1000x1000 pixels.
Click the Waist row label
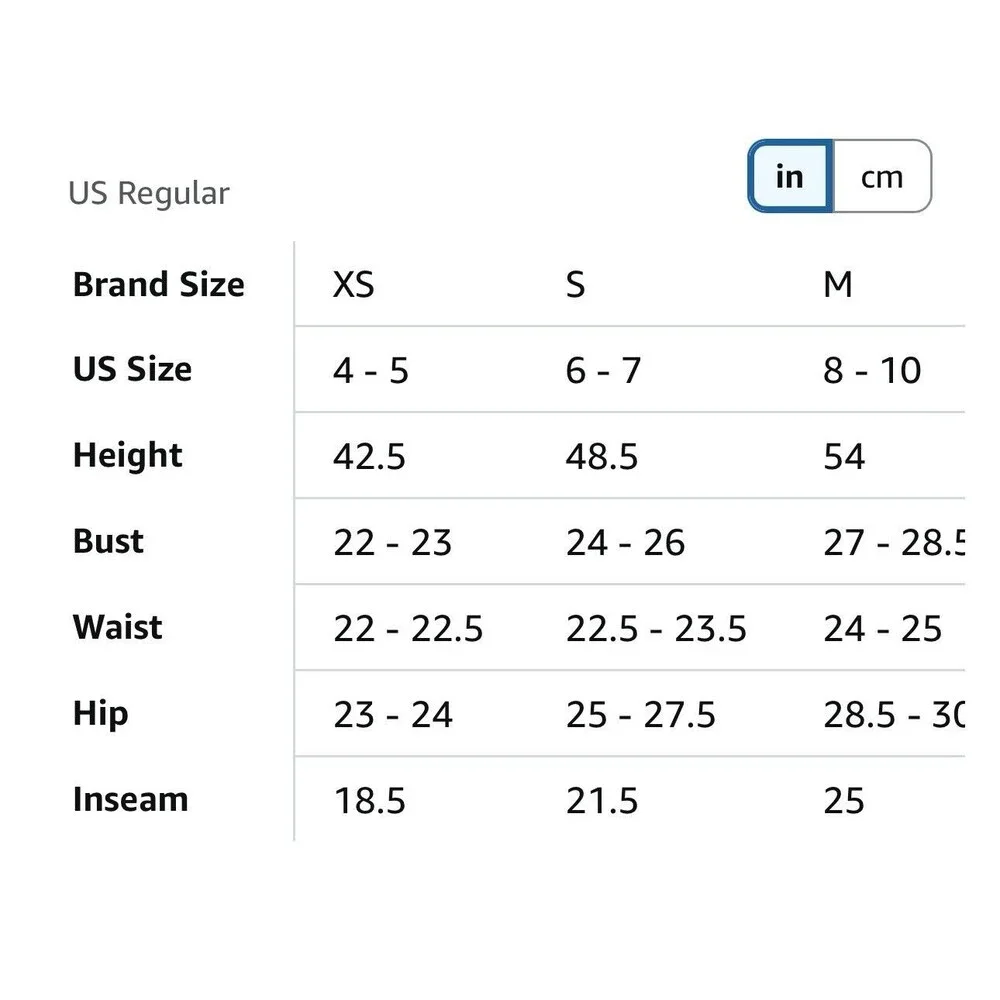[118, 627]
